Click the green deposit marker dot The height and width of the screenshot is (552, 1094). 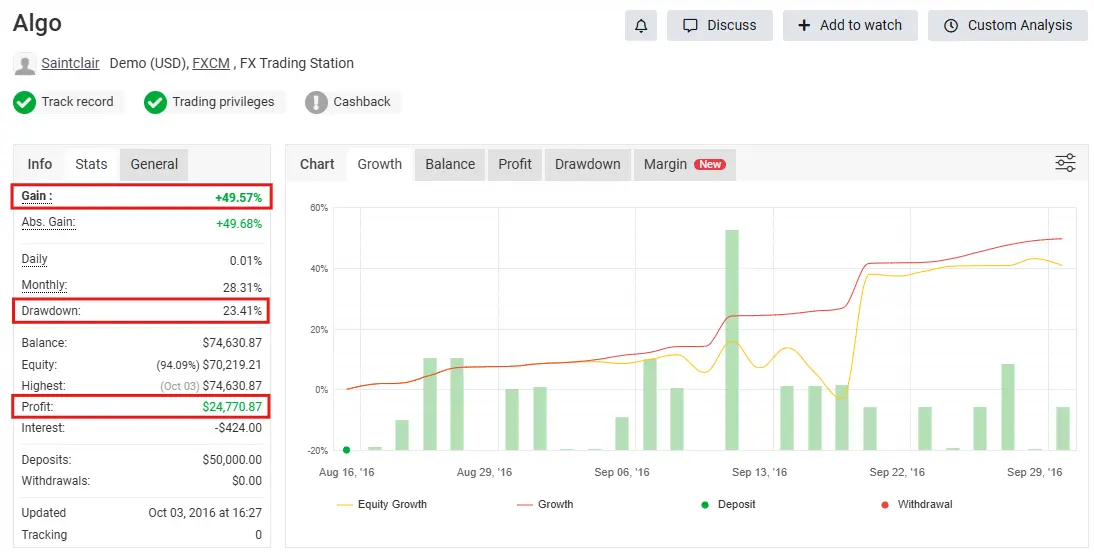point(346,450)
